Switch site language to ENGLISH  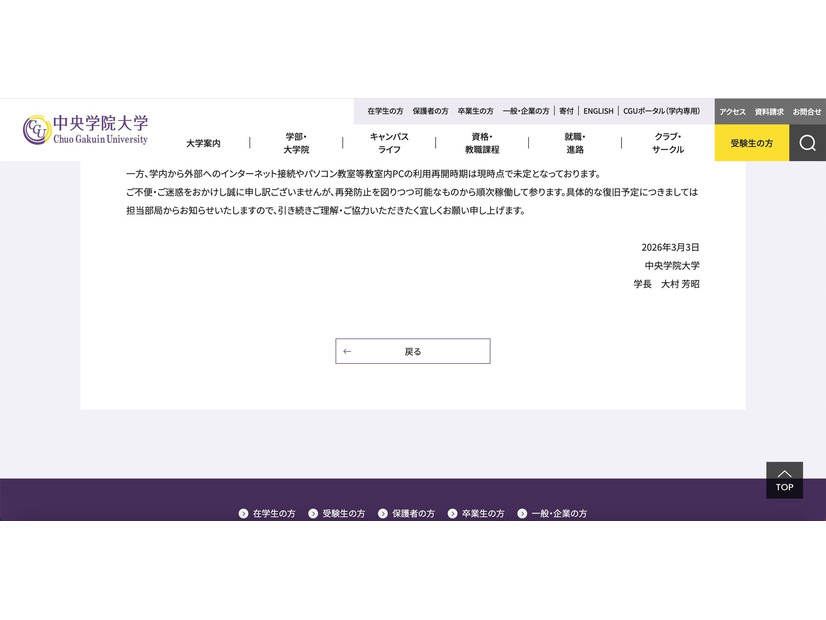tap(598, 111)
